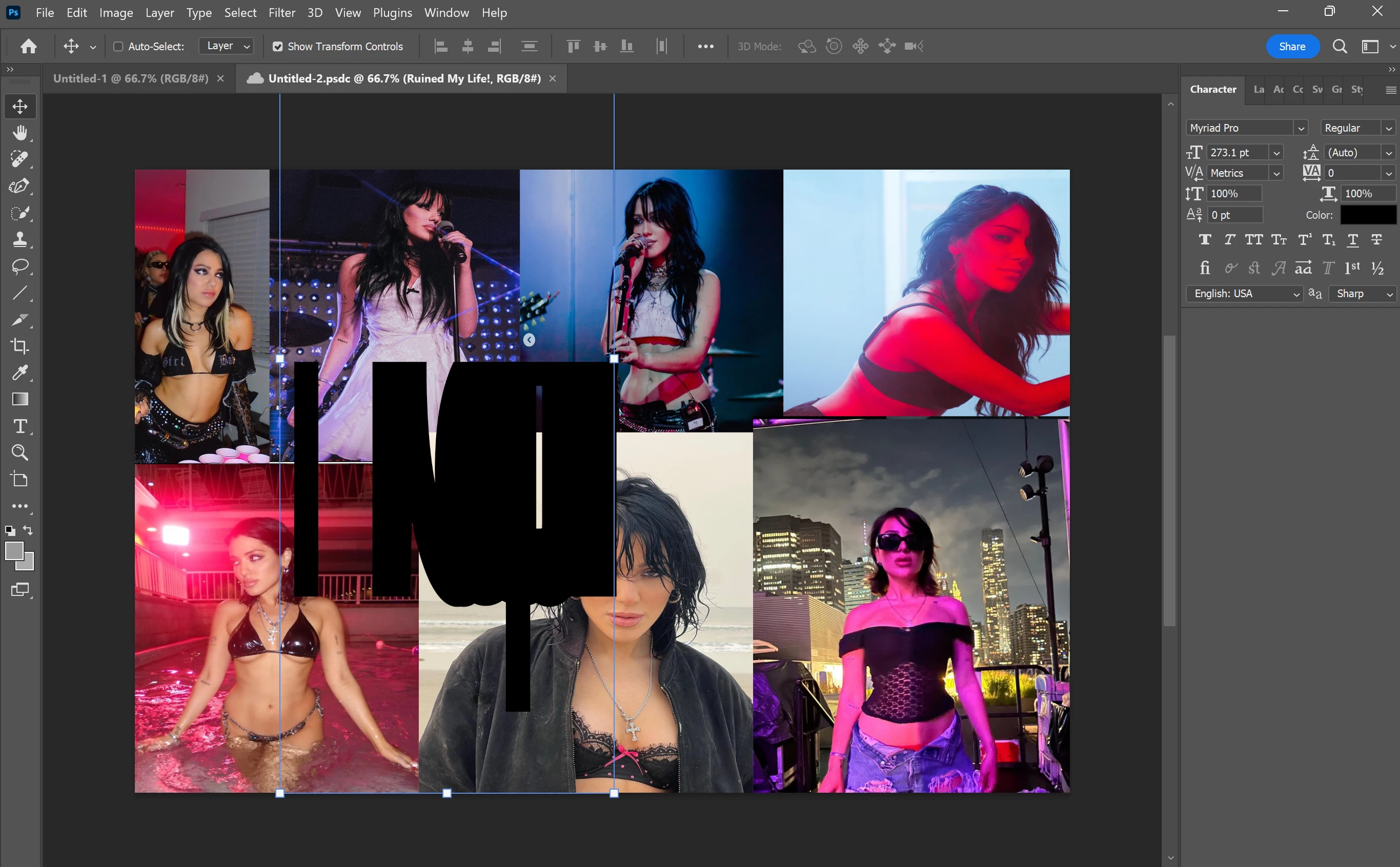The width and height of the screenshot is (1400, 867).
Task: Uncheck Show Transform Controls
Action: point(278,47)
